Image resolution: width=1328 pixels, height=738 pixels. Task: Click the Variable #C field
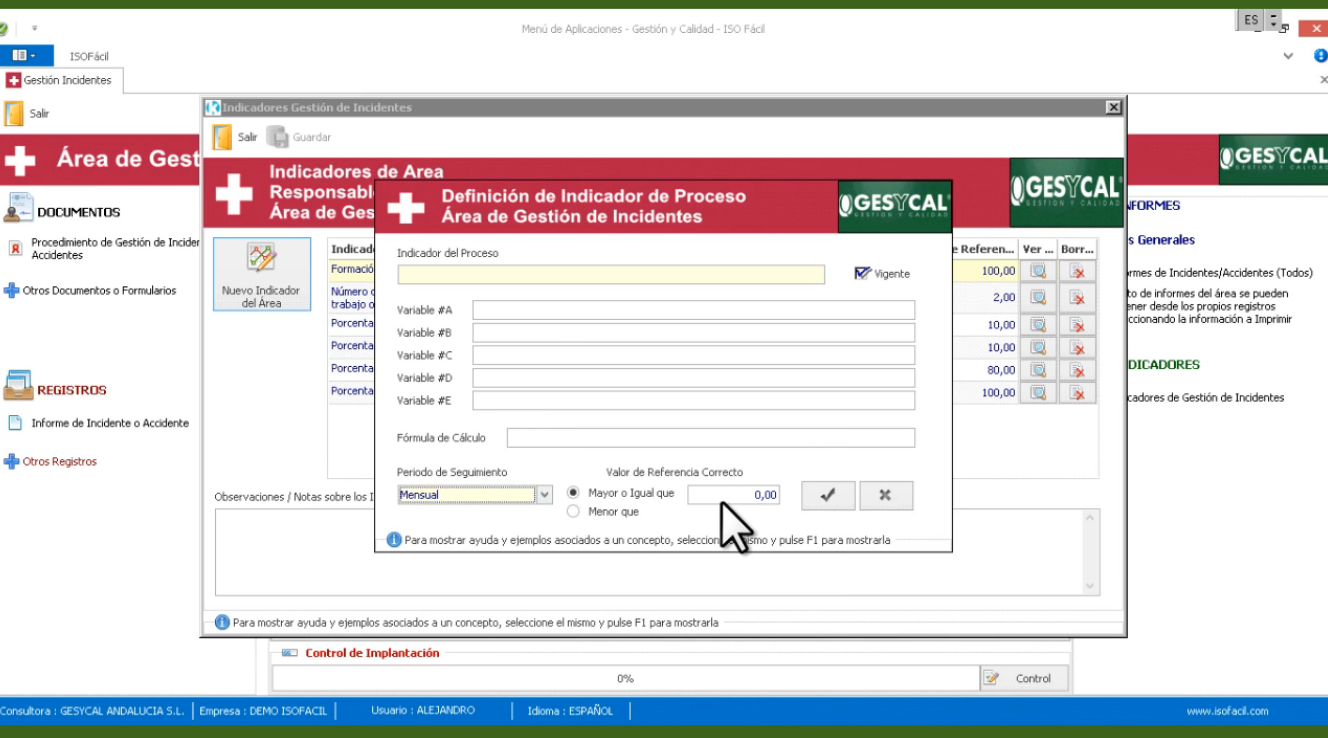tap(694, 355)
